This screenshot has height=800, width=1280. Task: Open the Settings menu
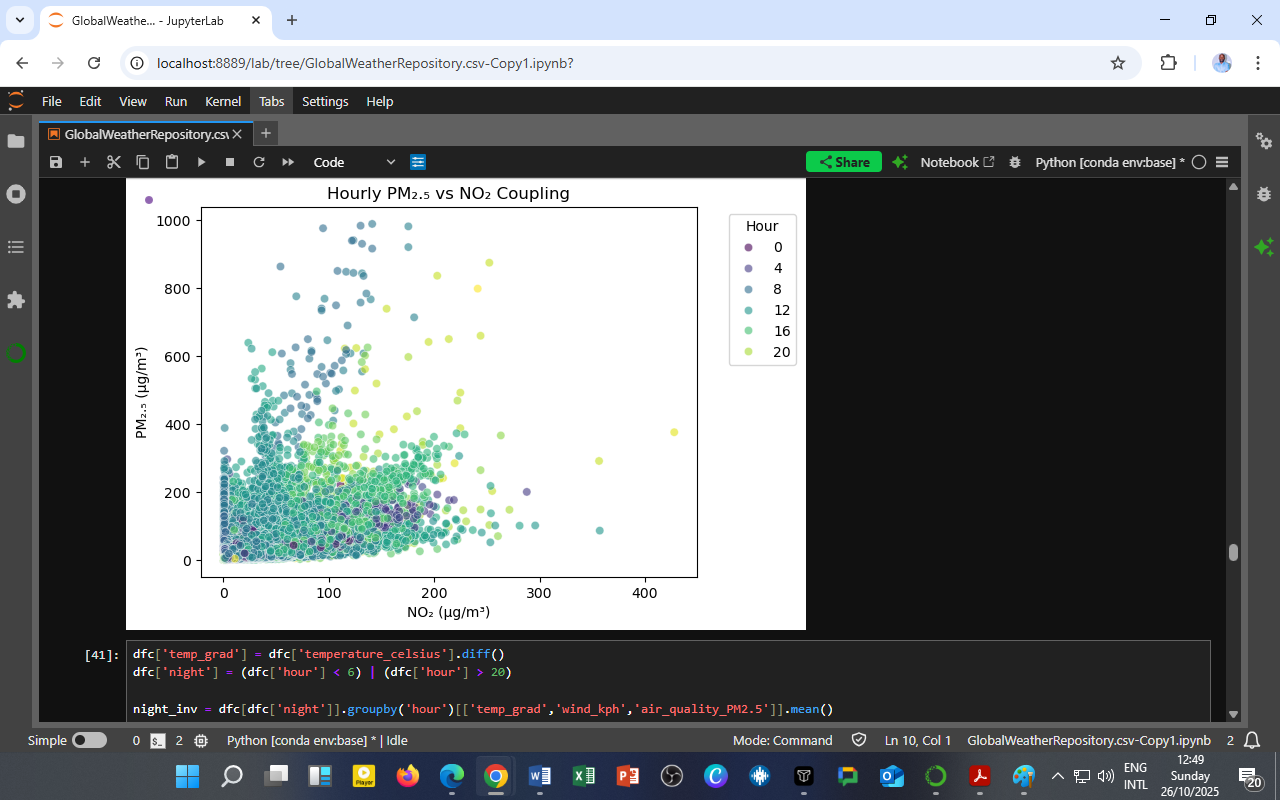coord(325,101)
